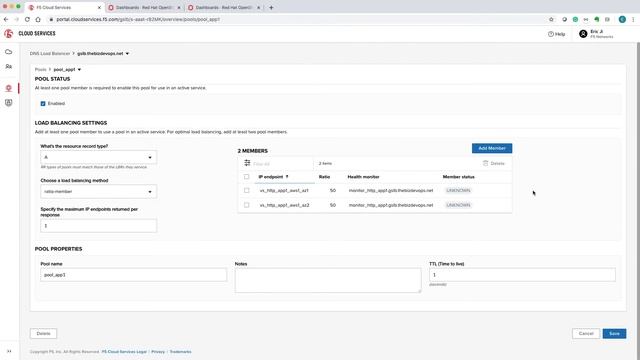
Task: Click the Pools breadcrumb link
Action: coord(40,69)
